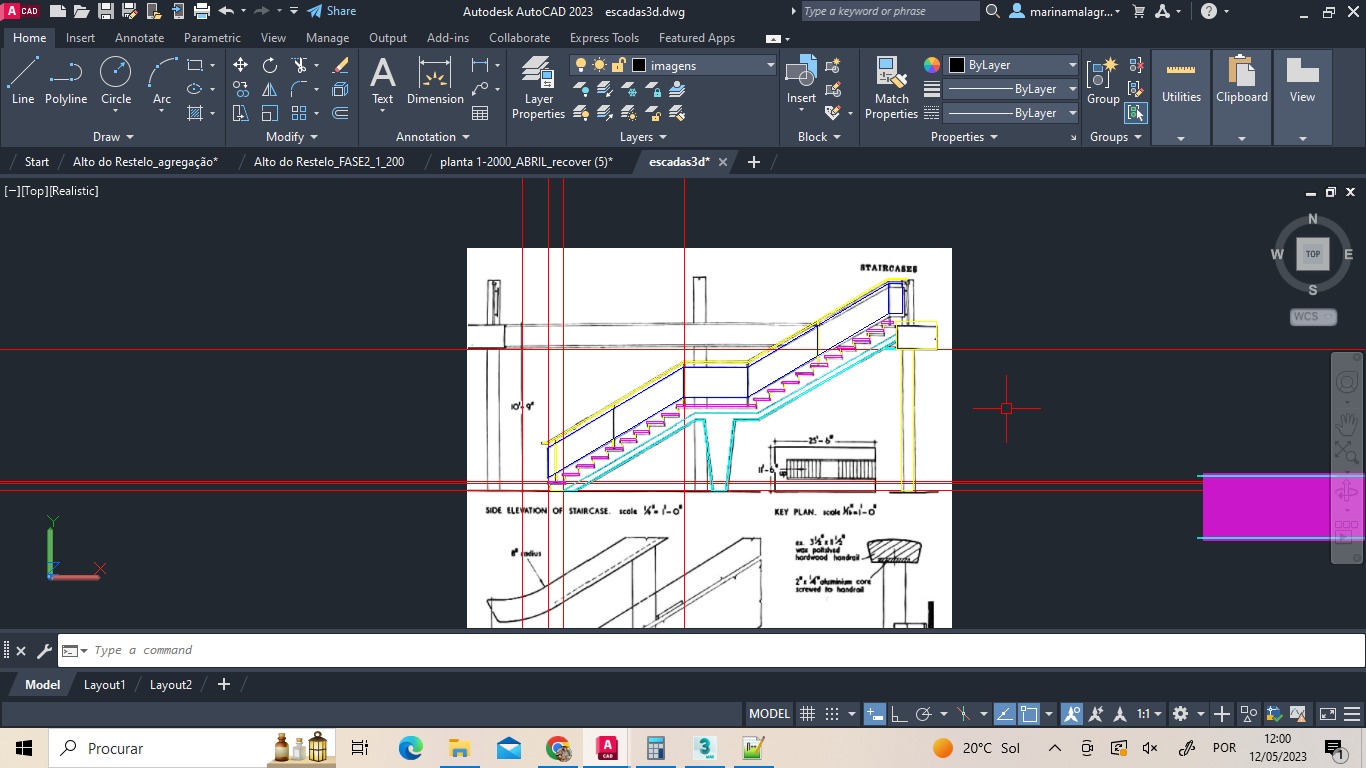Activate the Offset tool
The height and width of the screenshot is (768, 1366).
tap(340, 113)
